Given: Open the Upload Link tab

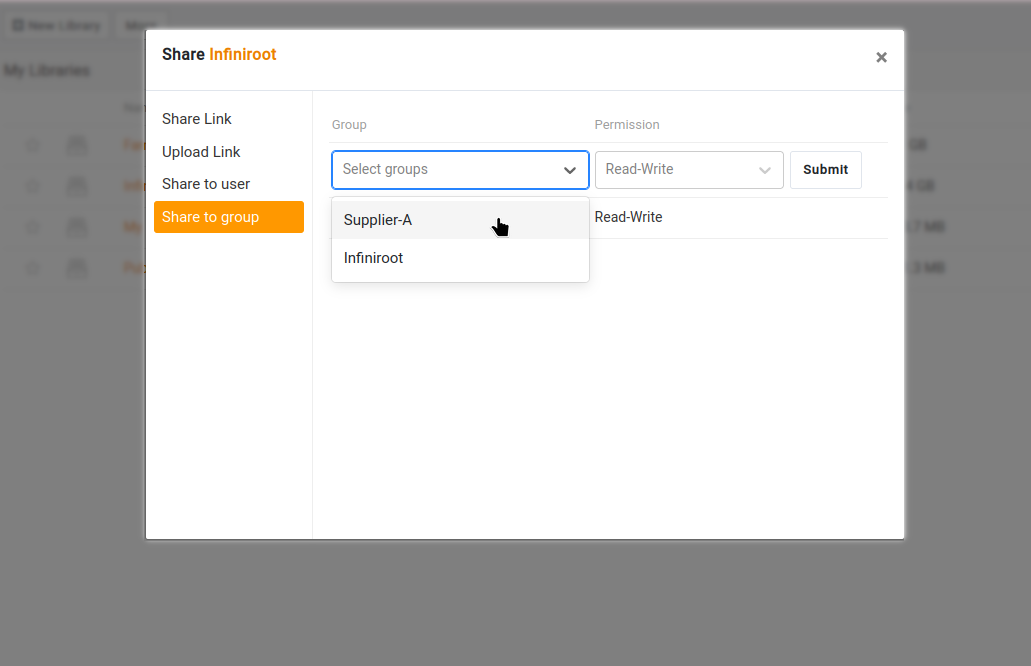Looking at the screenshot, I should coord(201,152).
